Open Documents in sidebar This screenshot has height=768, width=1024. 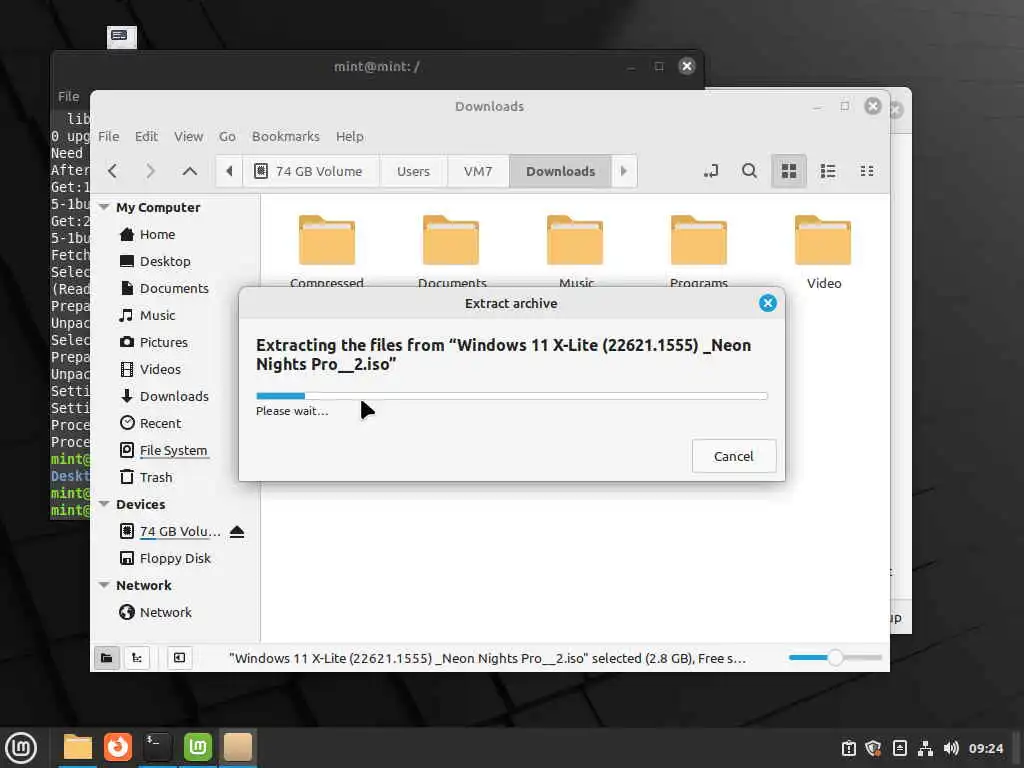[174, 288]
